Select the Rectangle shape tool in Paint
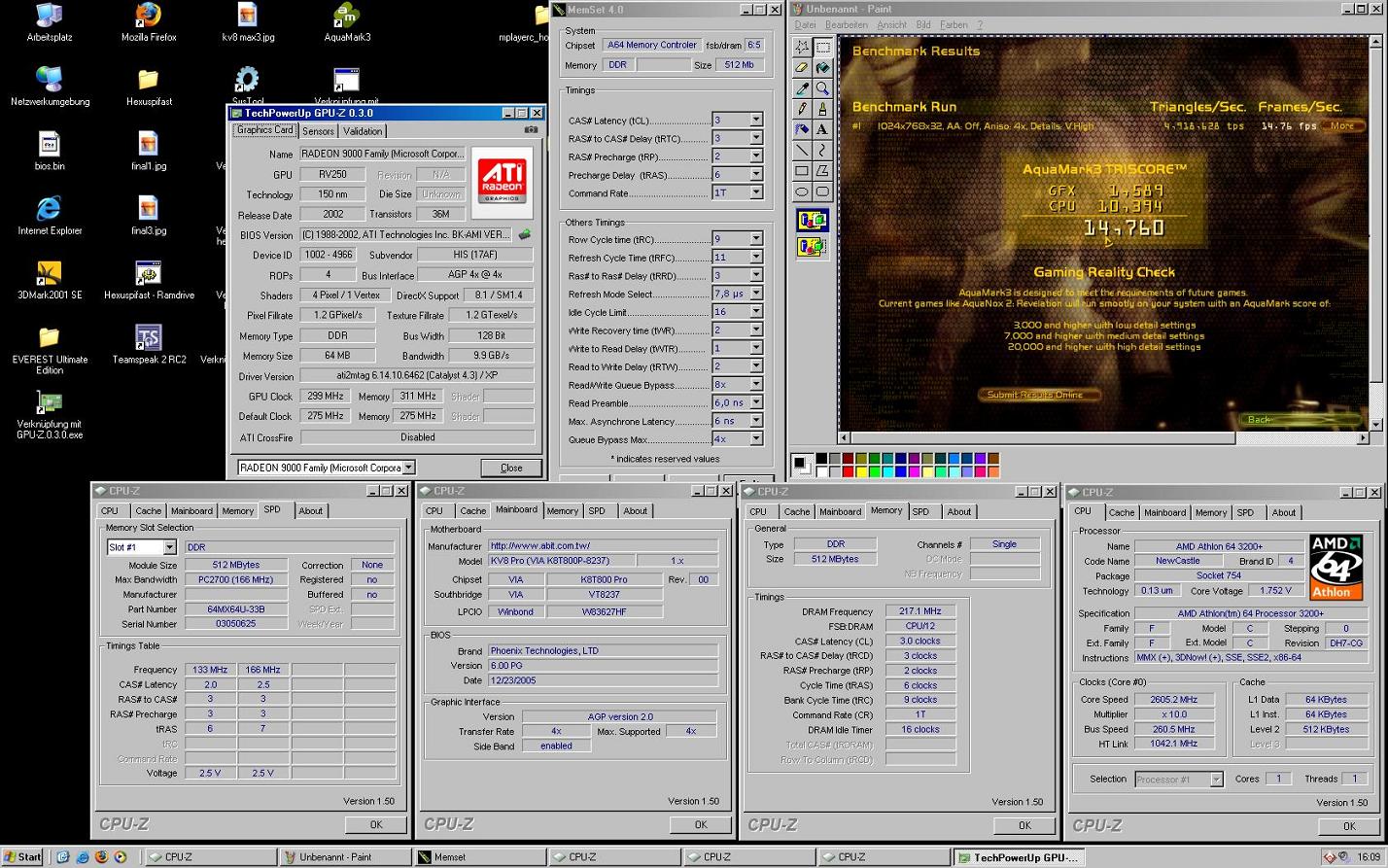This screenshot has height=868, width=1388. [x=802, y=170]
